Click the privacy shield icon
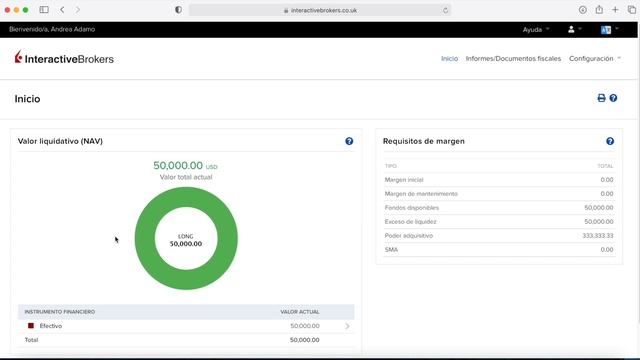This screenshot has width=640, height=360. coord(178,10)
